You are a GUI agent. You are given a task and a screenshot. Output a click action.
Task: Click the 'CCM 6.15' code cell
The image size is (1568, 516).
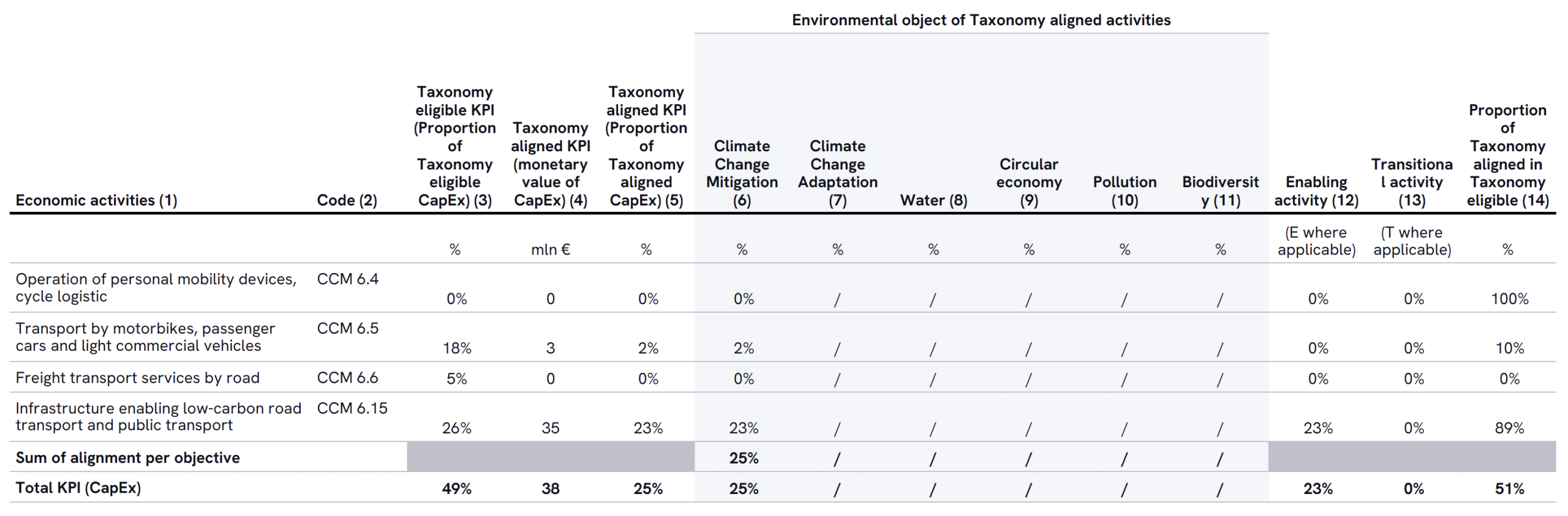(352, 408)
